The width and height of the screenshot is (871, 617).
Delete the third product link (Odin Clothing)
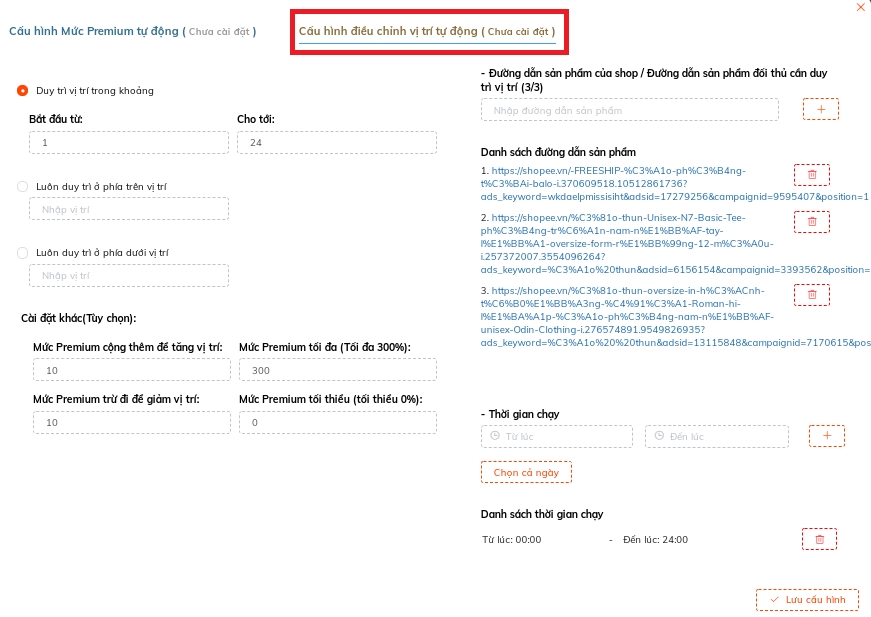click(x=811, y=295)
